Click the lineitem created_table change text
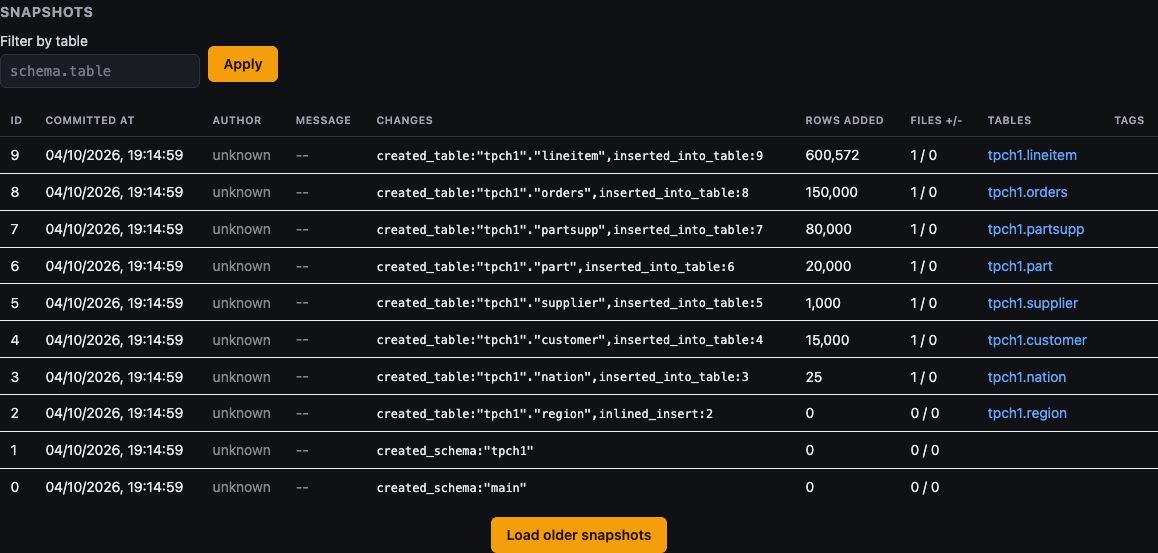The height and width of the screenshot is (553, 1158). pos(569,156)
